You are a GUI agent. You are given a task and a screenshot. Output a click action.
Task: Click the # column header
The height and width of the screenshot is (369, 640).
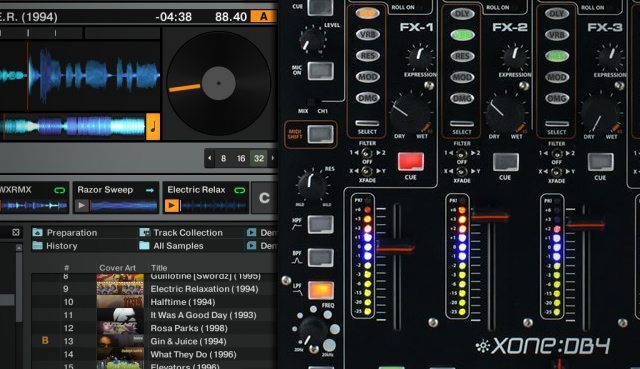(x=67, y=268)
